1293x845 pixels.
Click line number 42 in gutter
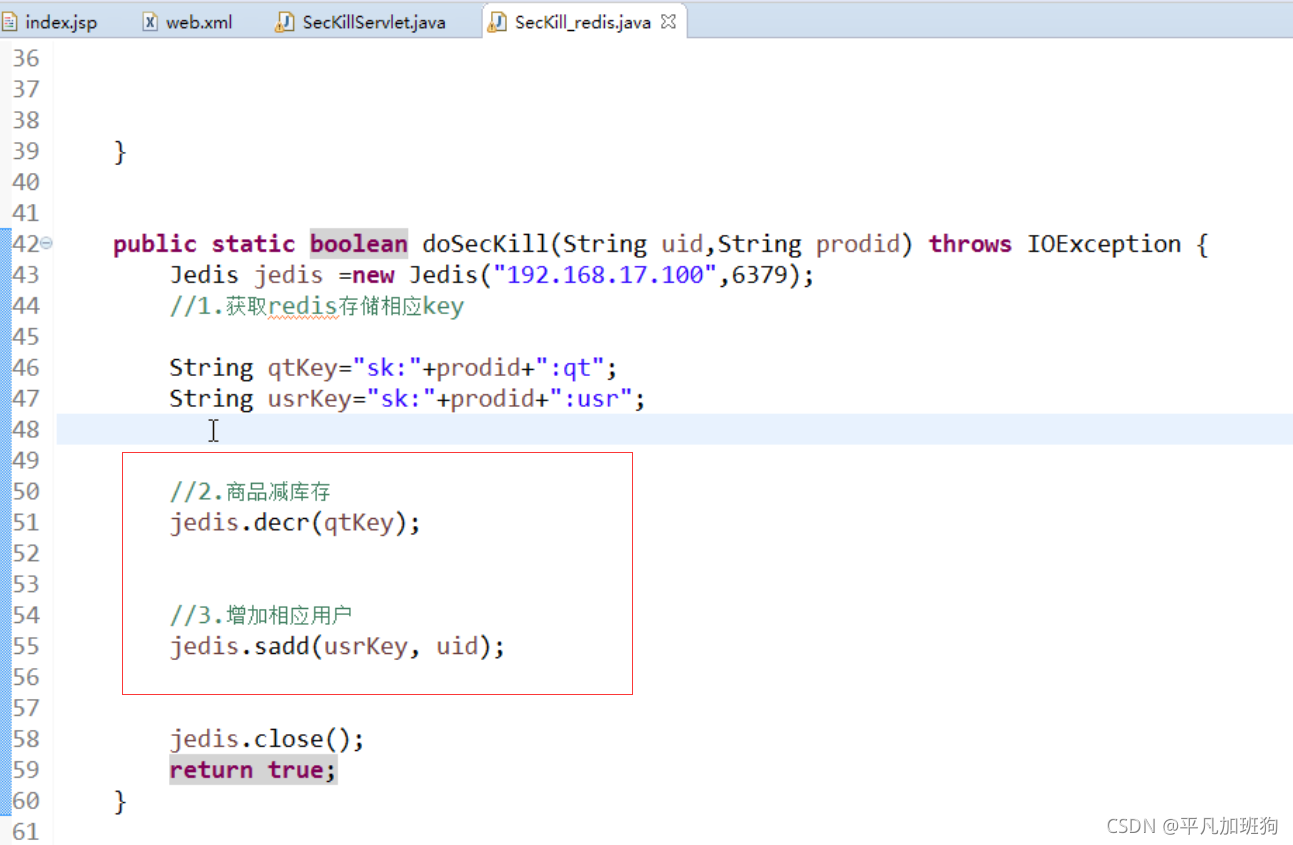pyautogui.click(x=25, y=243)
